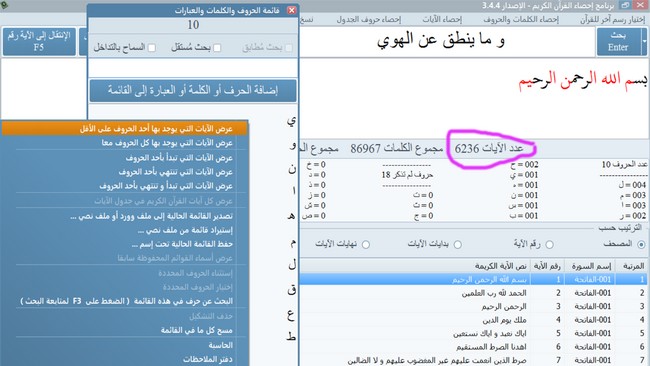Click the app icon in the top-left corner
The width and height of the screenshot is (650, 366).
4,5
